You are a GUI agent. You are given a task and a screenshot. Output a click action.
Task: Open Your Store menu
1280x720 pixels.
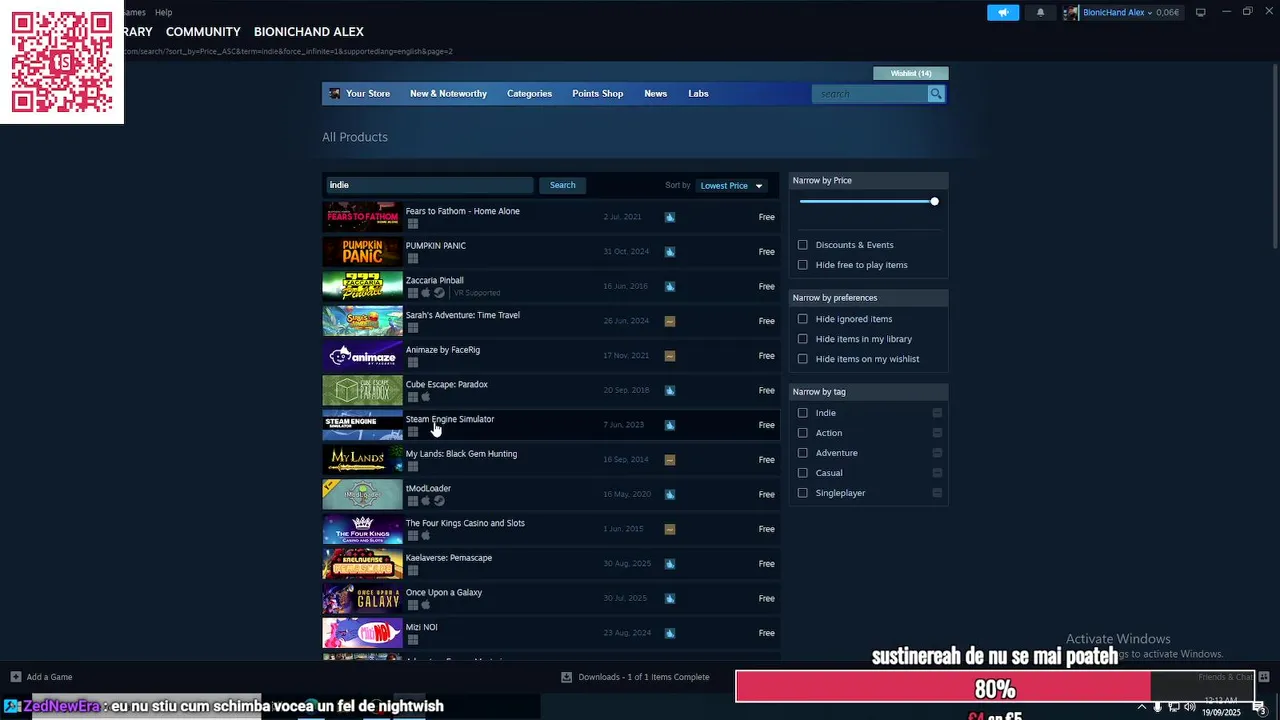[x=368, y=94]
